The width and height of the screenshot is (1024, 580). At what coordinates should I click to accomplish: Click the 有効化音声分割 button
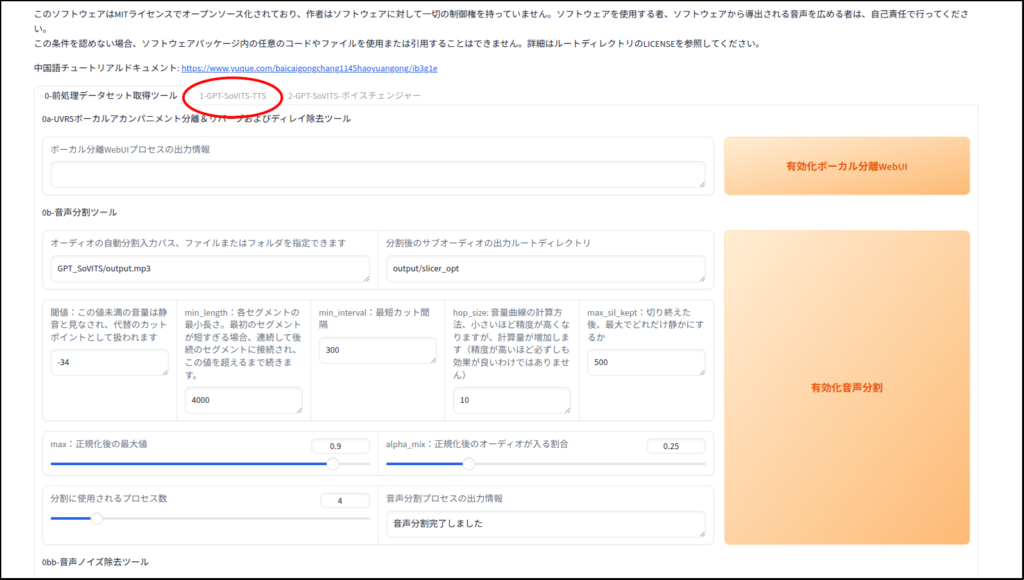(846, 387)
